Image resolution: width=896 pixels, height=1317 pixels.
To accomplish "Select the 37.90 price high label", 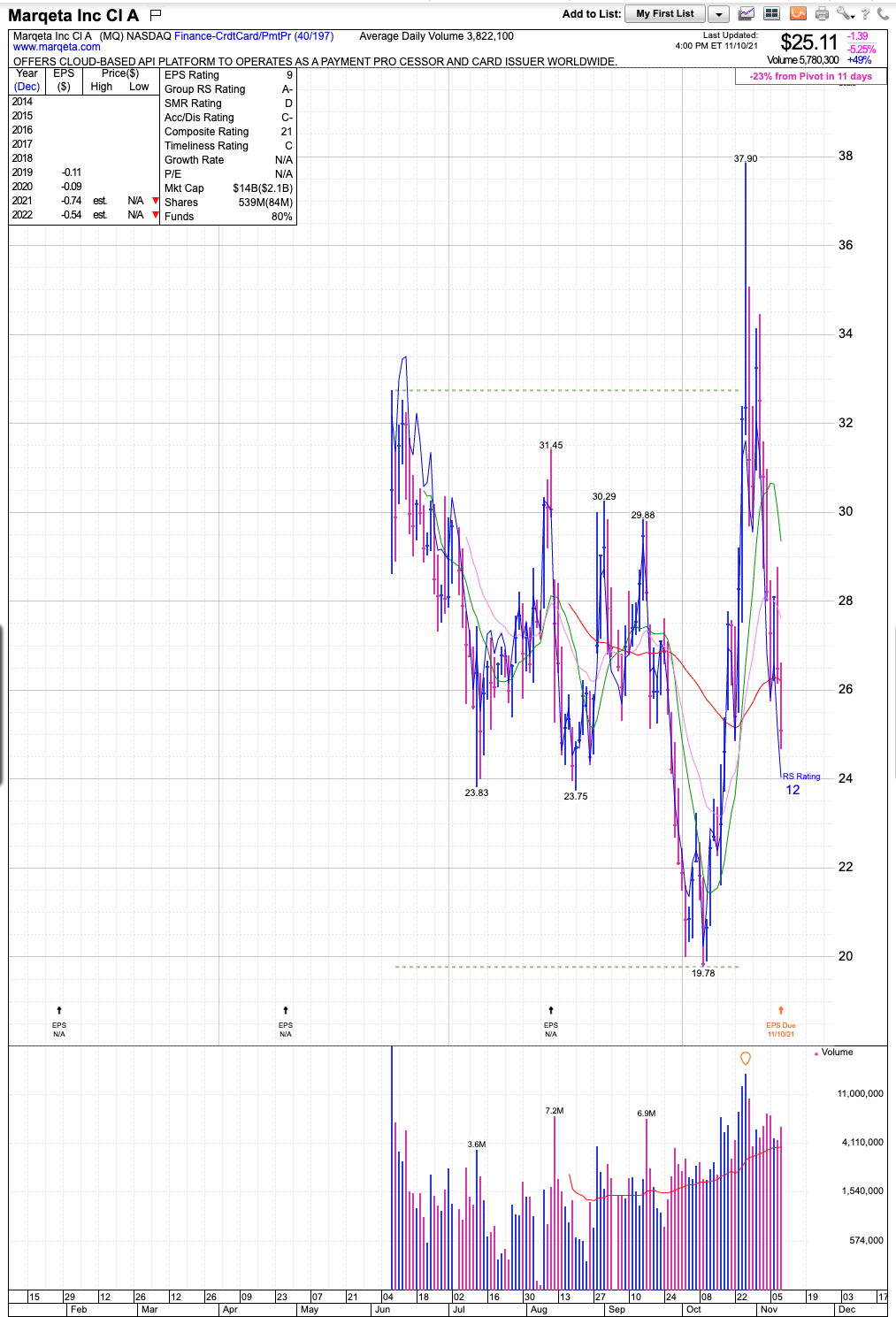I will (746, 158).
